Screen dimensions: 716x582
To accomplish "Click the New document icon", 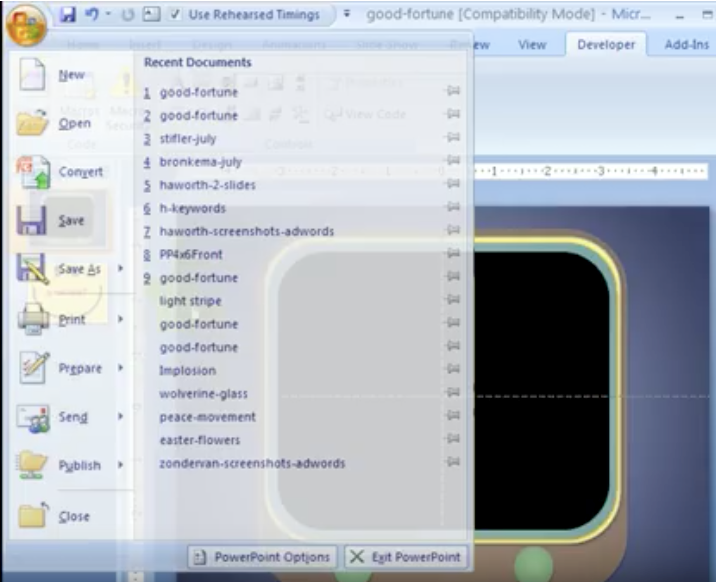I will click(32, 75).
